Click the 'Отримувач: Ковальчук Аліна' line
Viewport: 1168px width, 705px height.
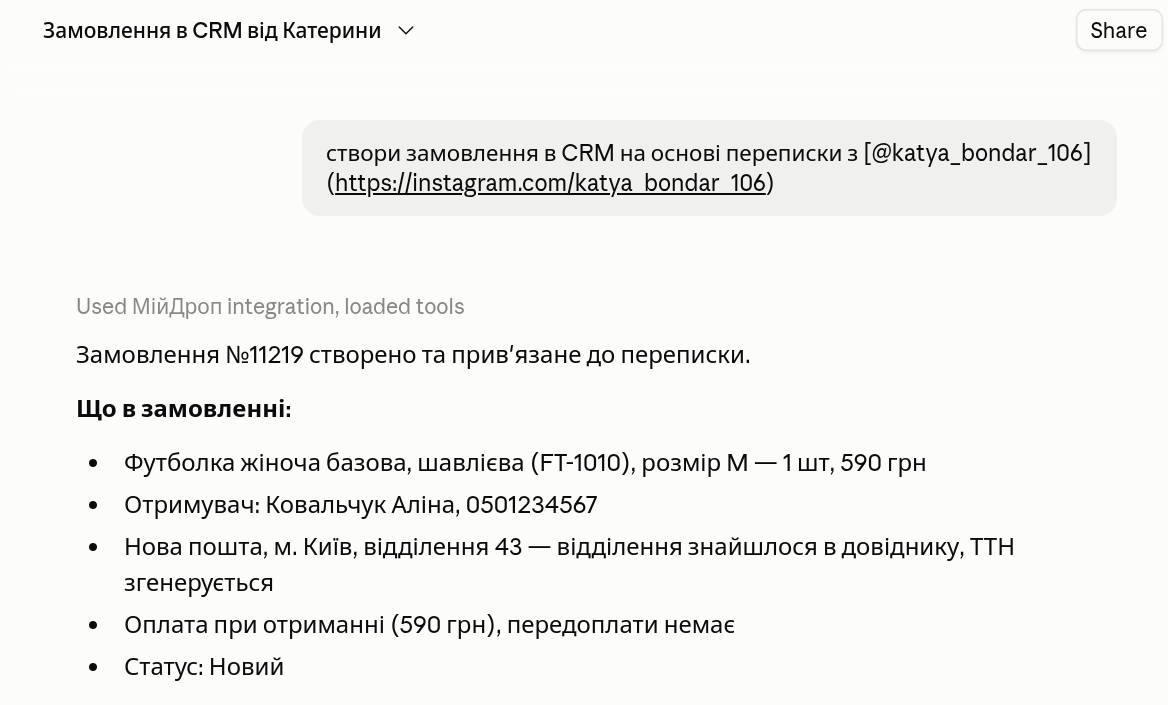tap(361, 505)
